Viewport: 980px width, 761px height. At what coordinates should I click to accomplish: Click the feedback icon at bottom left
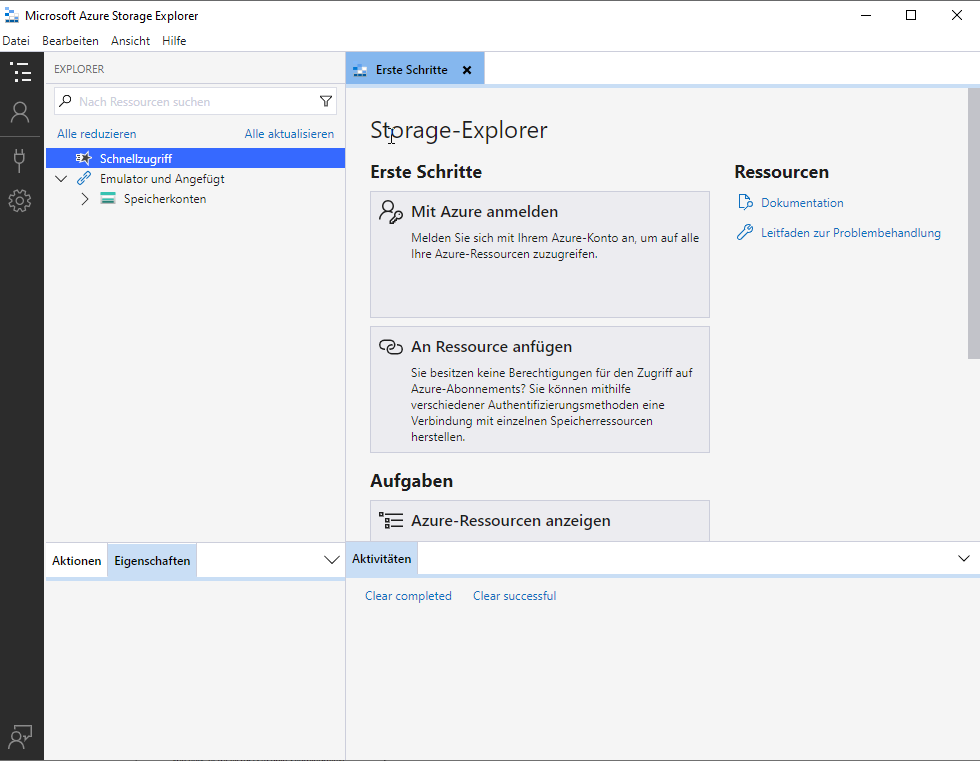pos(20,737)
